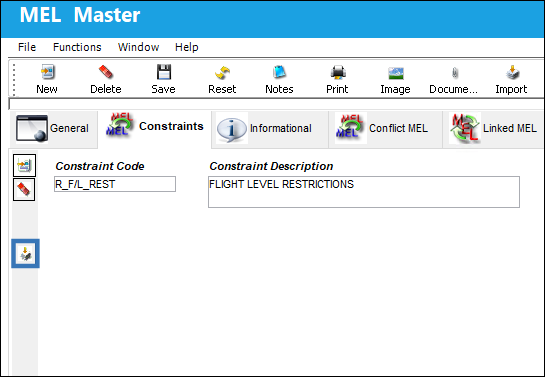Screen dimensions: 545x377
Task: Print the current MEL record
Action: pyautogui.click(x=337, y=79)
